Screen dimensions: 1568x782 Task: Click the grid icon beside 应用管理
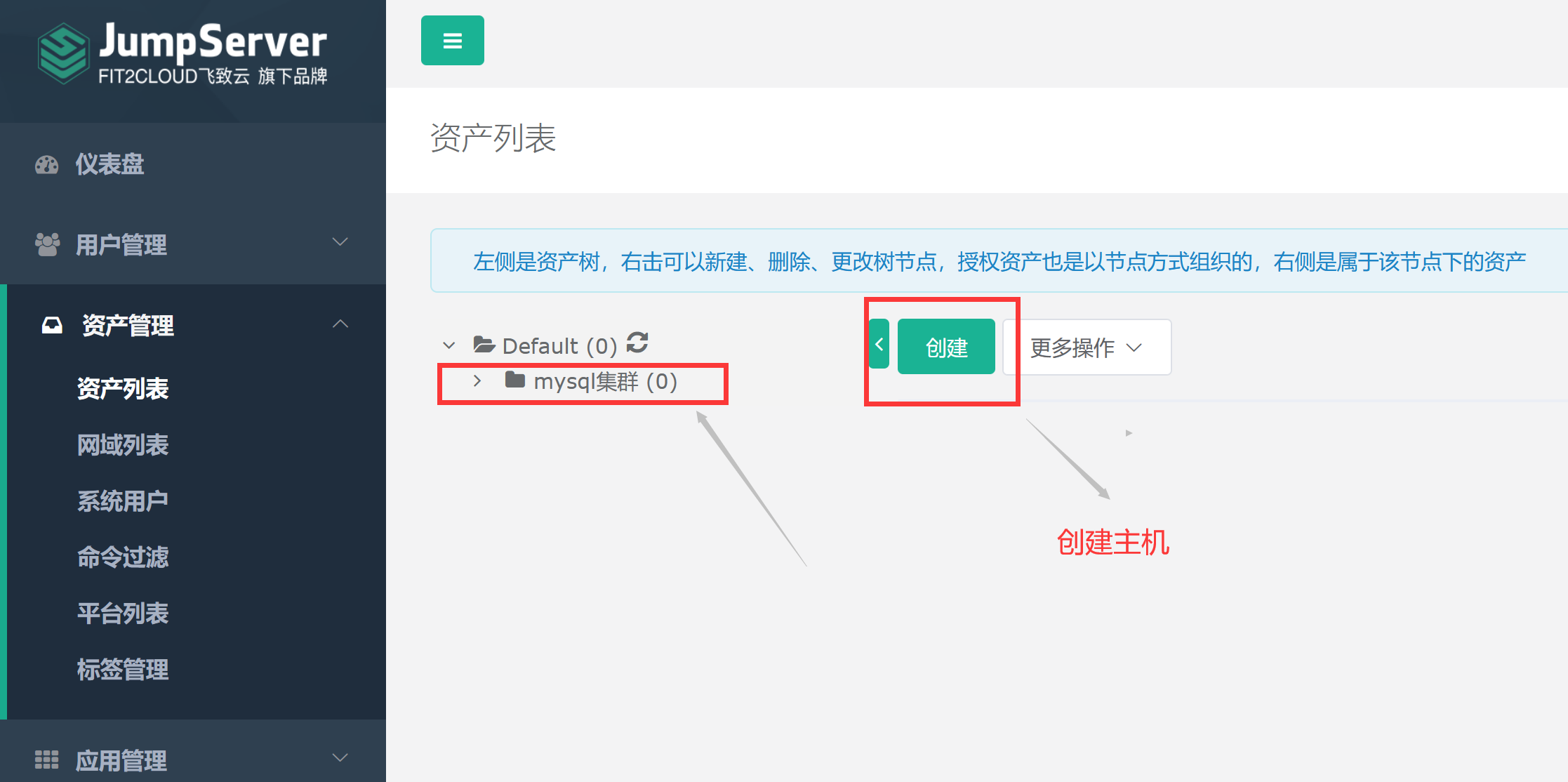47,760
